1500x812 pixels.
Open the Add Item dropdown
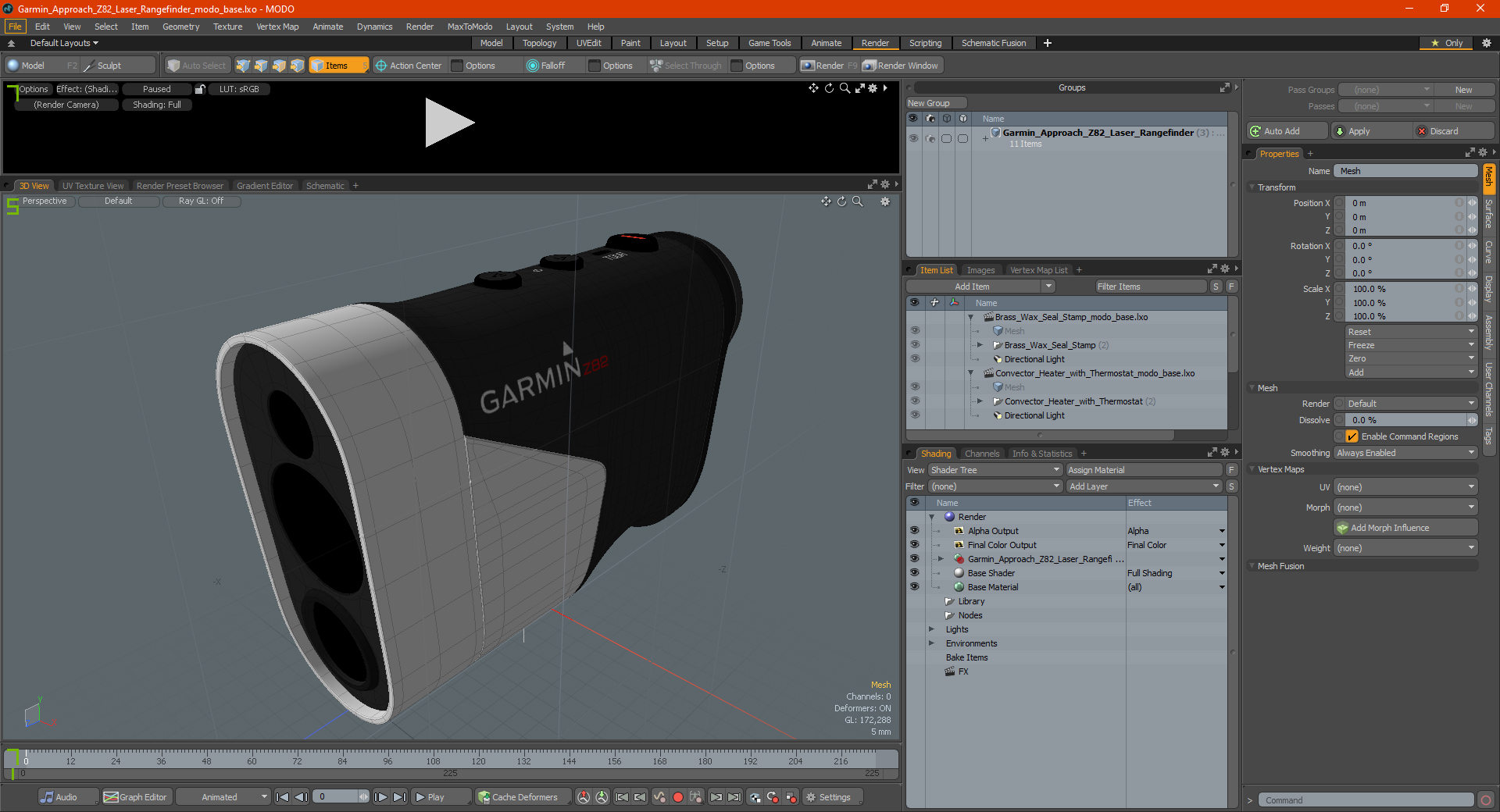(x=980, y=287)
